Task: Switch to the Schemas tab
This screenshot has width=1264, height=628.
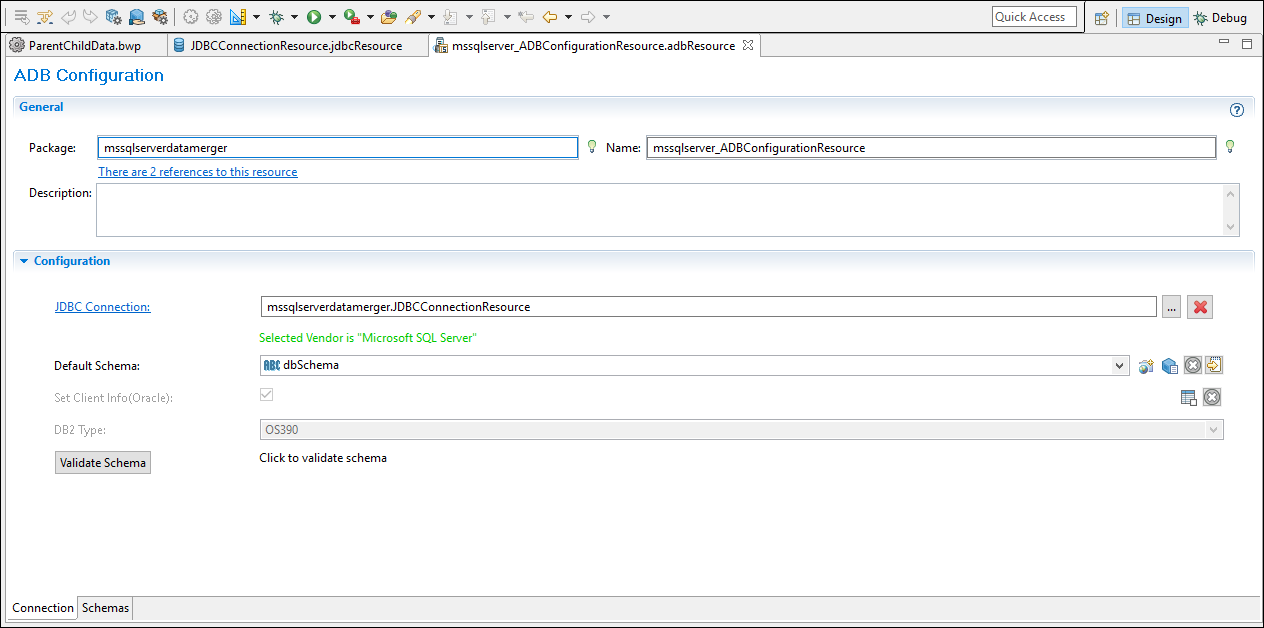Action: point(105,608)
